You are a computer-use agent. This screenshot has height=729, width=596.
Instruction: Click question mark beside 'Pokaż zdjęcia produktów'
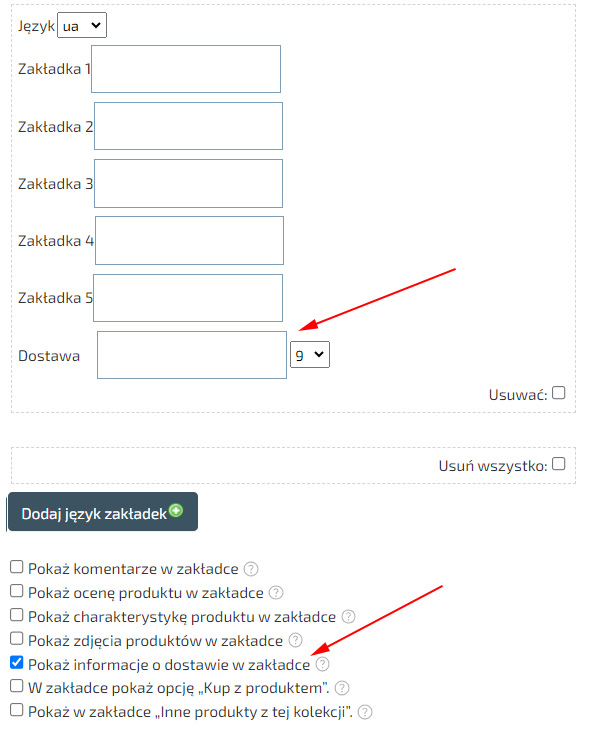[296, 640]
